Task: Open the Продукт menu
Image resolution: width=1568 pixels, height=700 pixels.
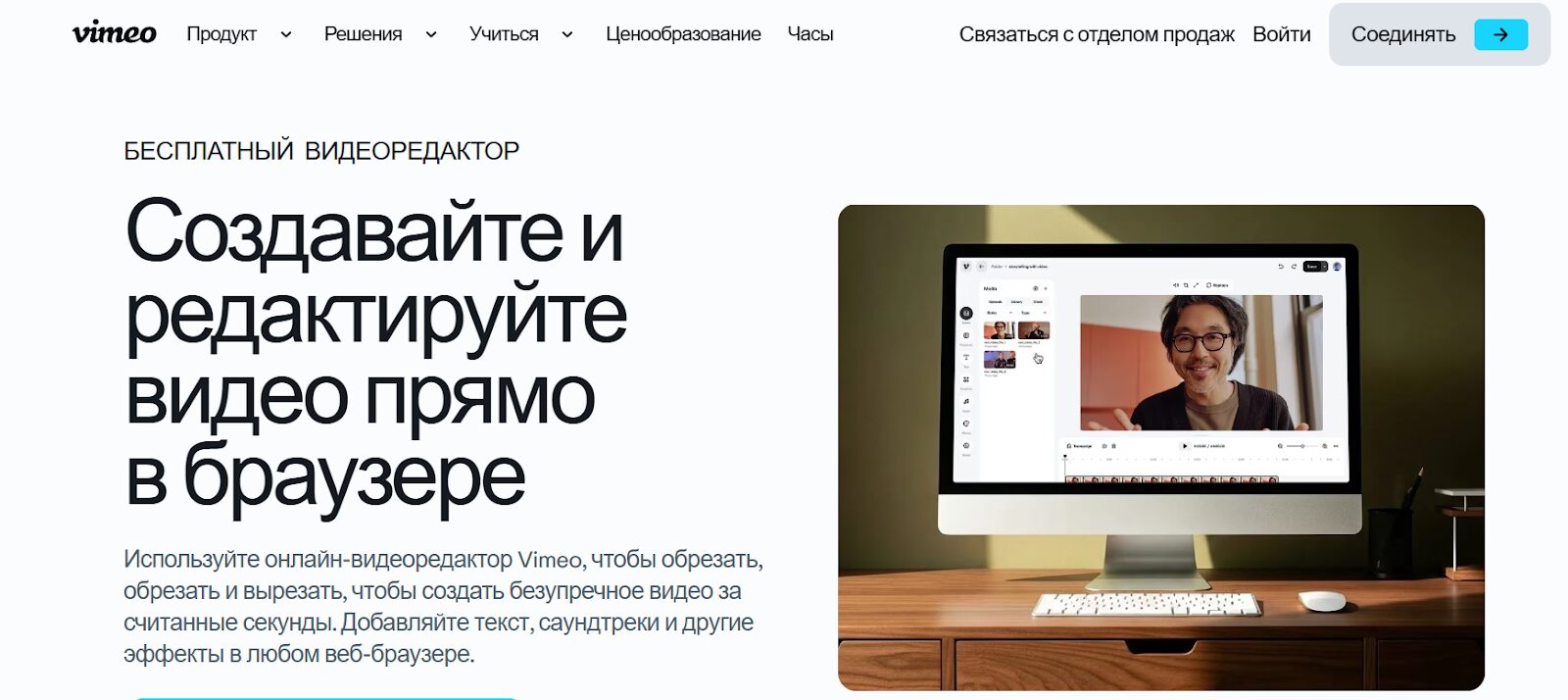Action: [x=221, y=34]
